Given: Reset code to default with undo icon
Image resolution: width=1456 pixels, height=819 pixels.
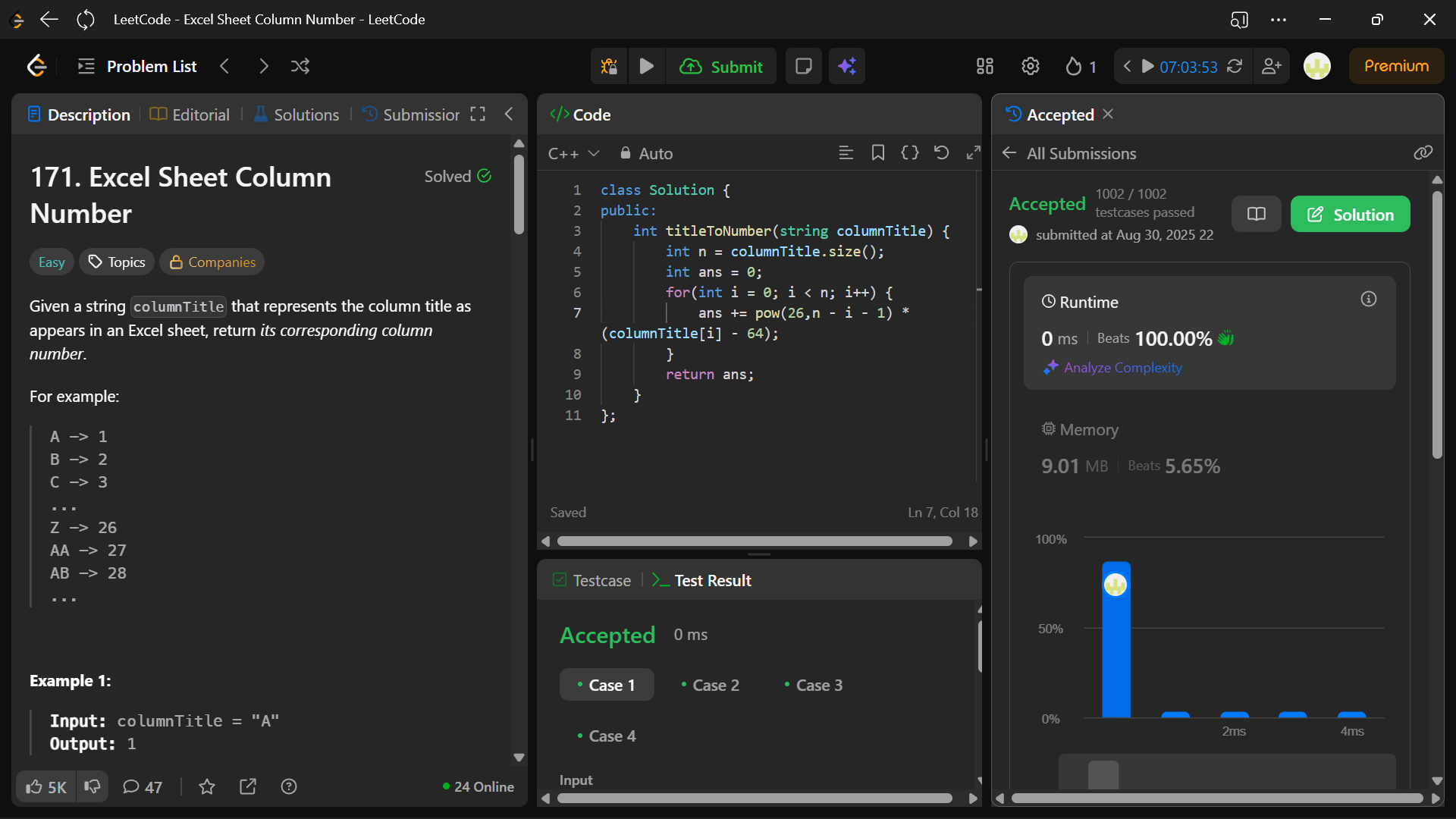Looking at the screenshot, I should [x=941, y=153].
